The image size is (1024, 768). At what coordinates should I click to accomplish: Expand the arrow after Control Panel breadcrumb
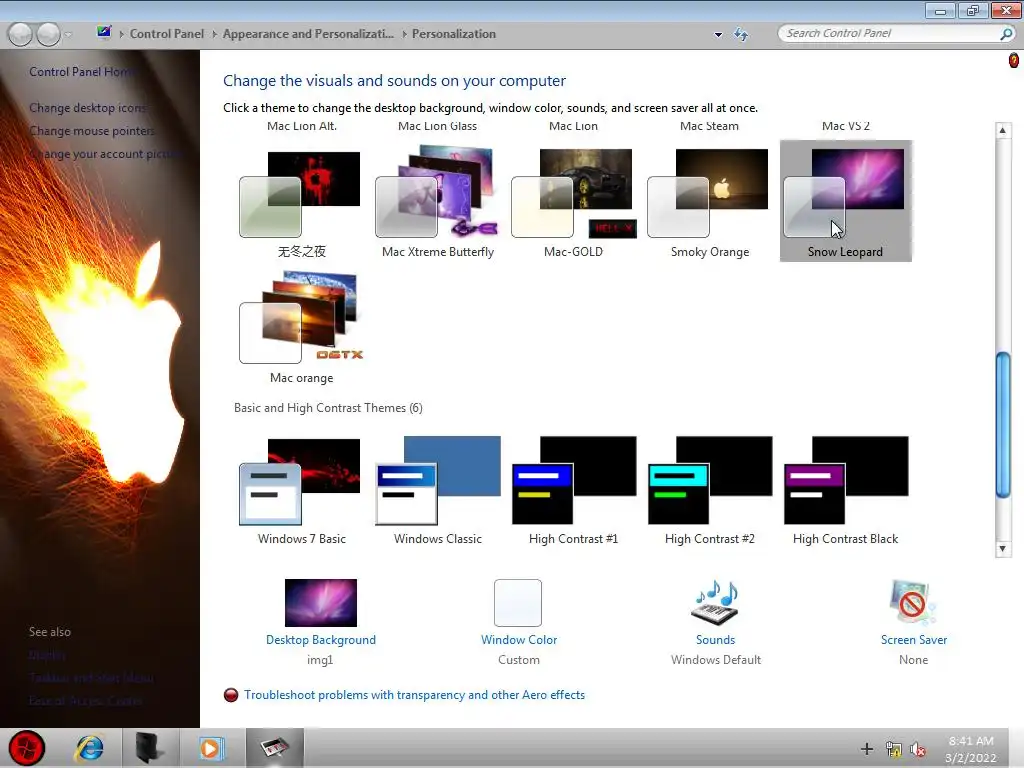pos(214,34)
